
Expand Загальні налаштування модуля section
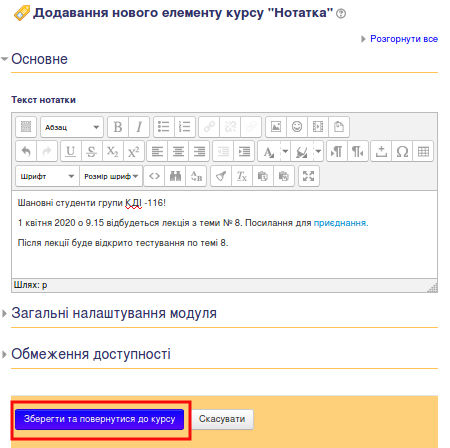[x=114, y=313]
